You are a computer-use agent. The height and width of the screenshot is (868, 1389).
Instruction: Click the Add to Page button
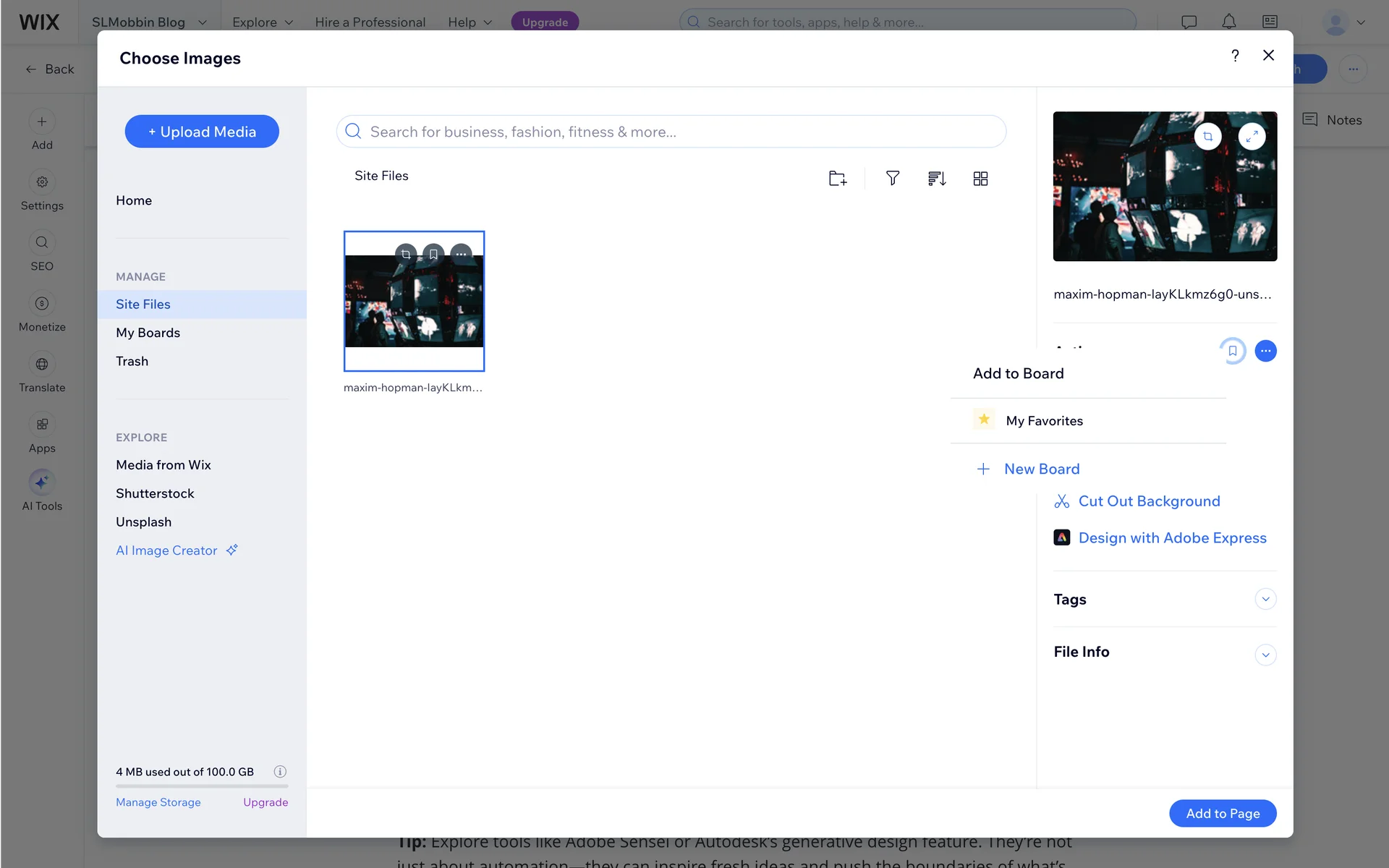(1222, 813)
